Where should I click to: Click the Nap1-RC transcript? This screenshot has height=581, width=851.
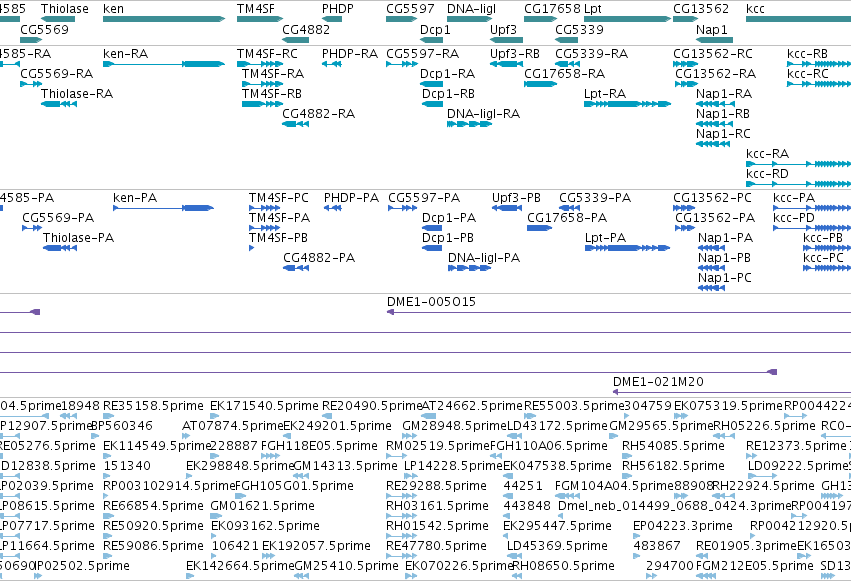[713, 144]
